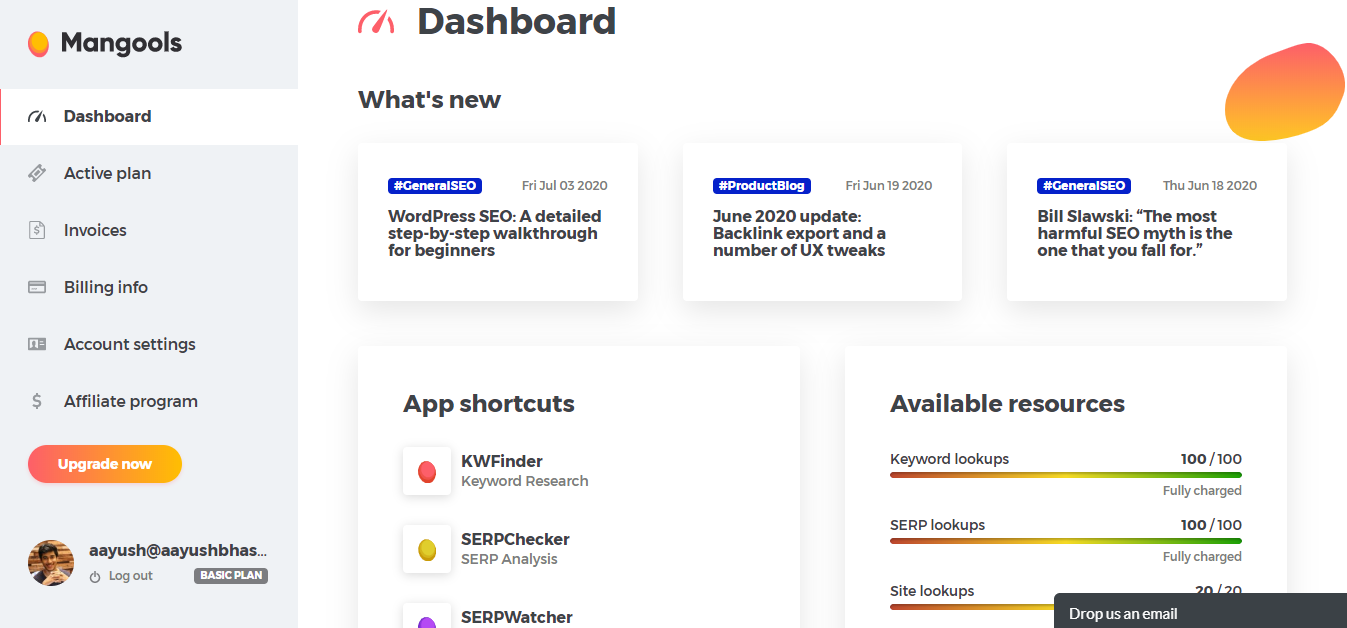The width and height of the screenshot is (1347, 628).
Task: Click the Keyword lookups progress bar
Action: point(1066,475)
